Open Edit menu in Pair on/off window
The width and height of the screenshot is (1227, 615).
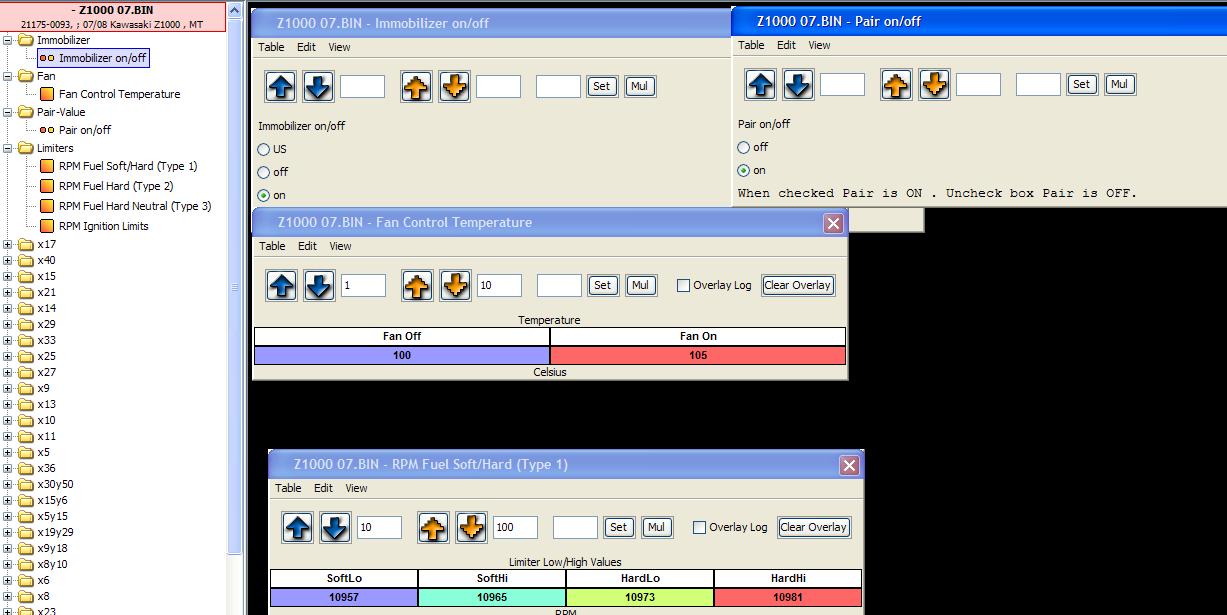coord(786,45)
